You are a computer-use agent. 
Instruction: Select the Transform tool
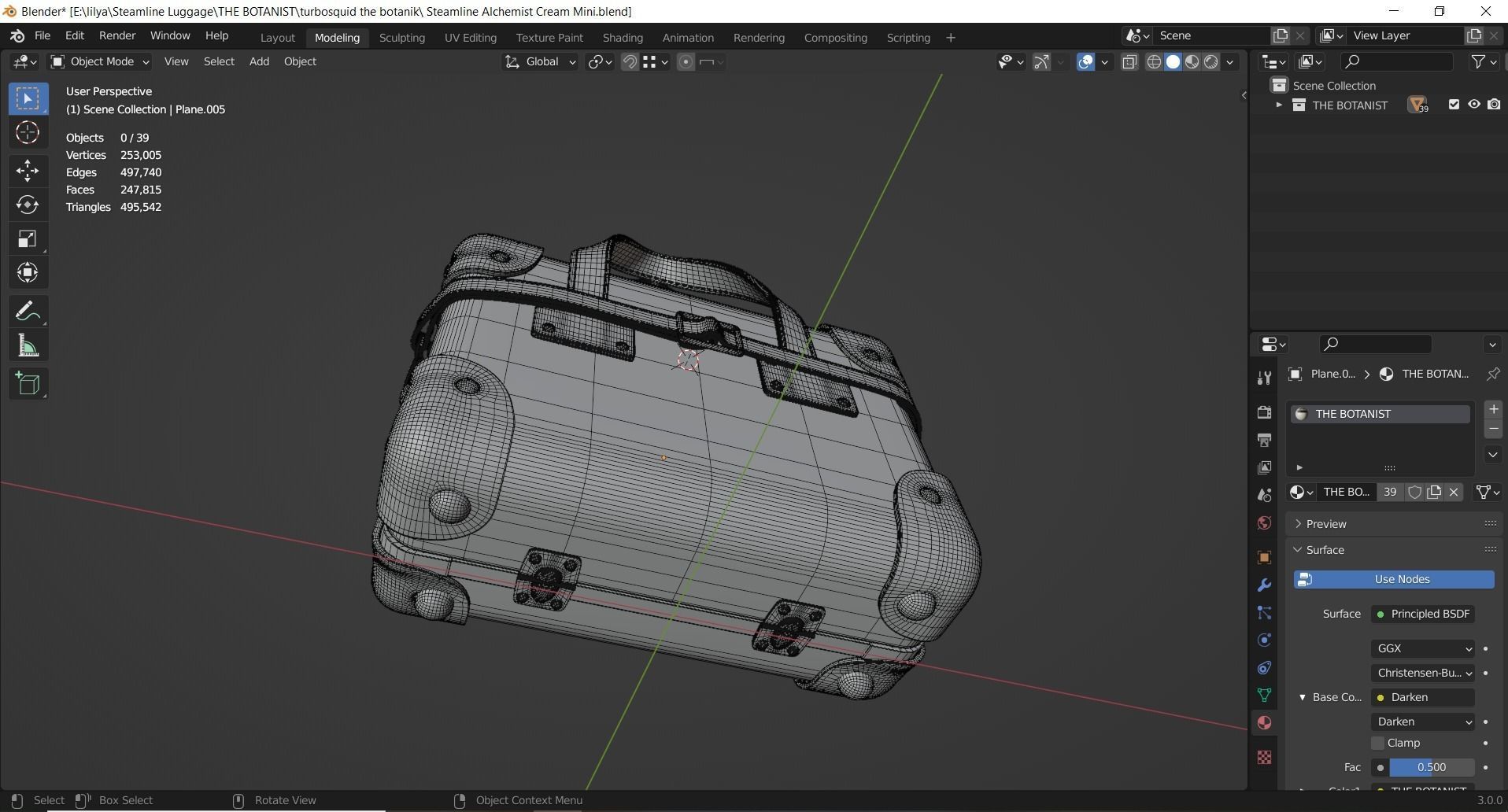pos(28,273)
